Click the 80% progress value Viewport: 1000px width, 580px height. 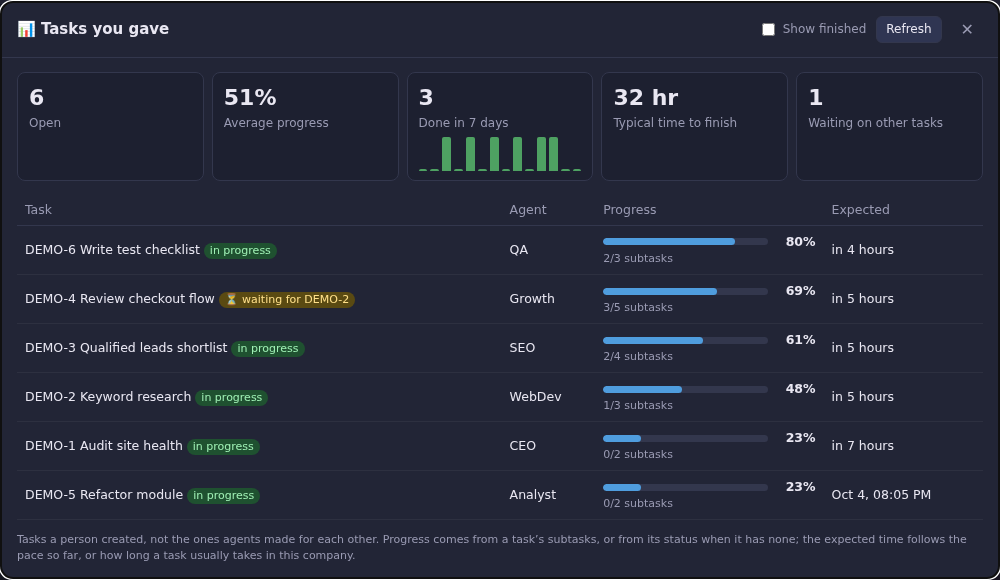point(800,242)
